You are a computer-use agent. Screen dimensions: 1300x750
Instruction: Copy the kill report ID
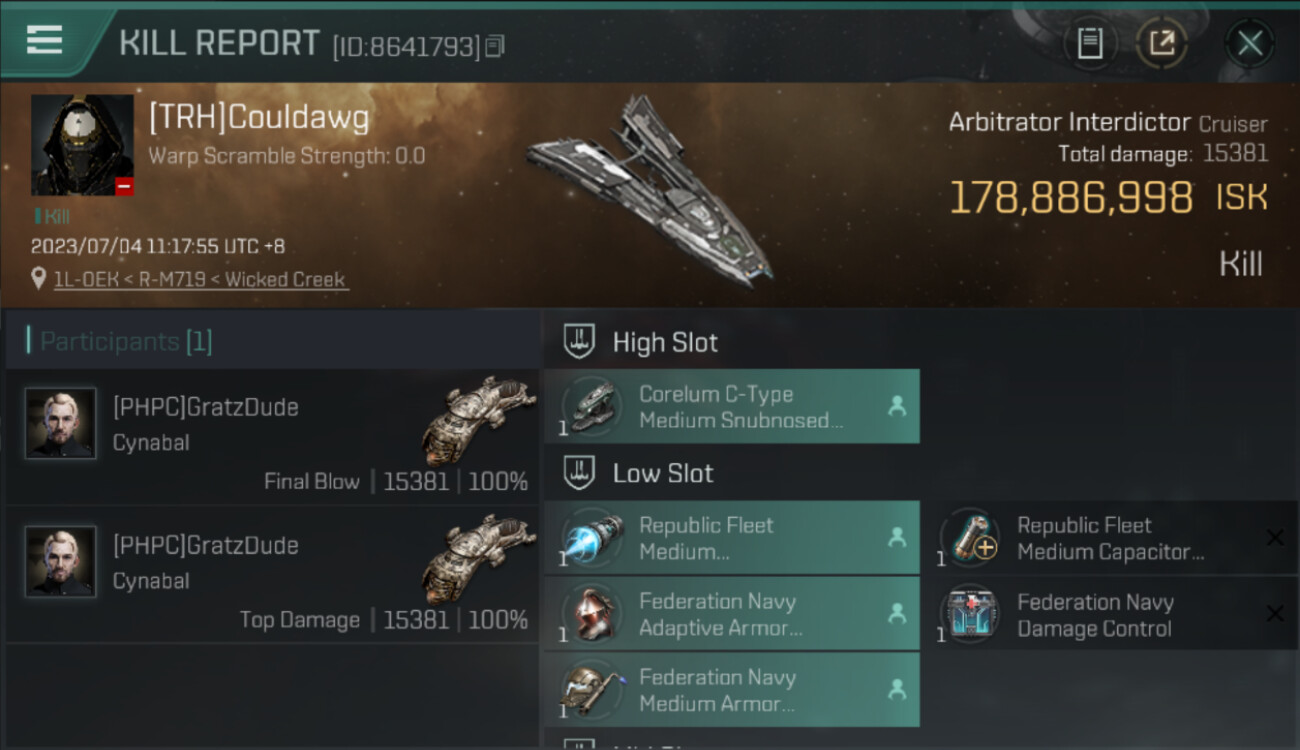pos(495,46)
